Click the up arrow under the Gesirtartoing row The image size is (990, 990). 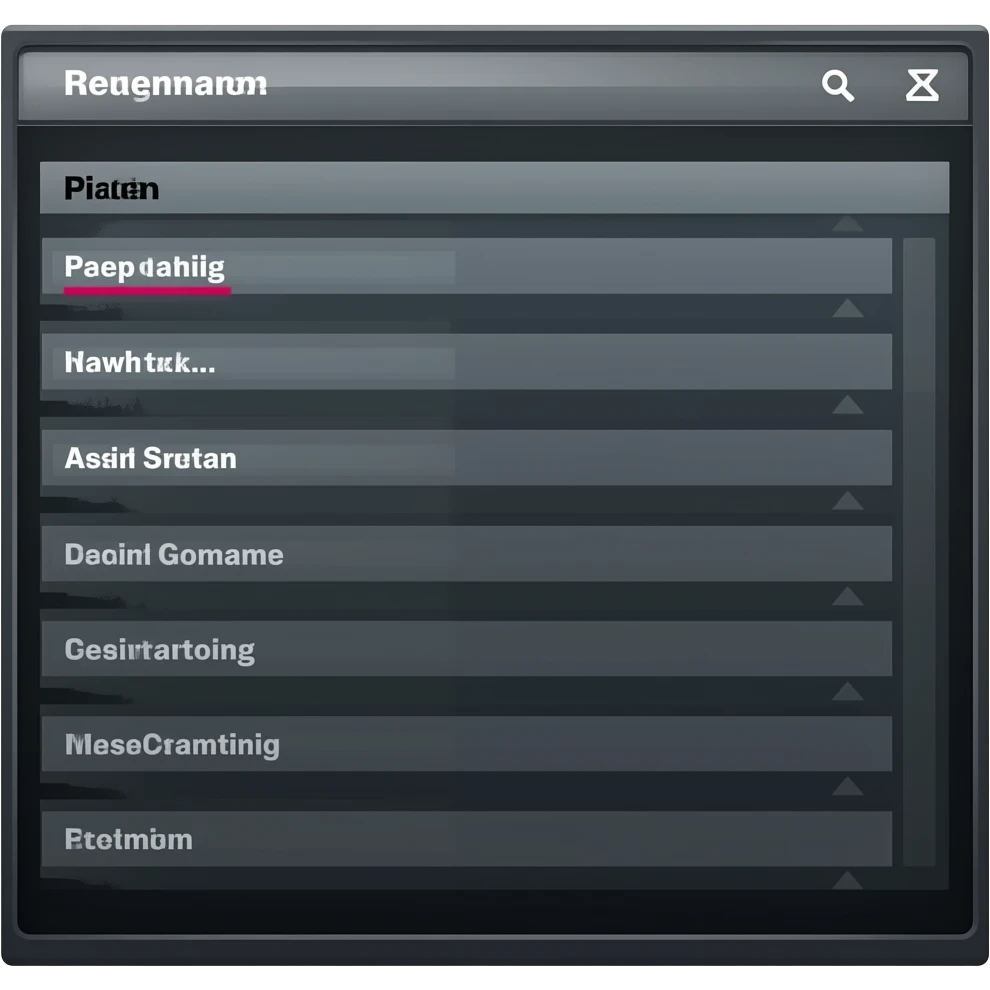pyautogui.click(x=847, y=691)
